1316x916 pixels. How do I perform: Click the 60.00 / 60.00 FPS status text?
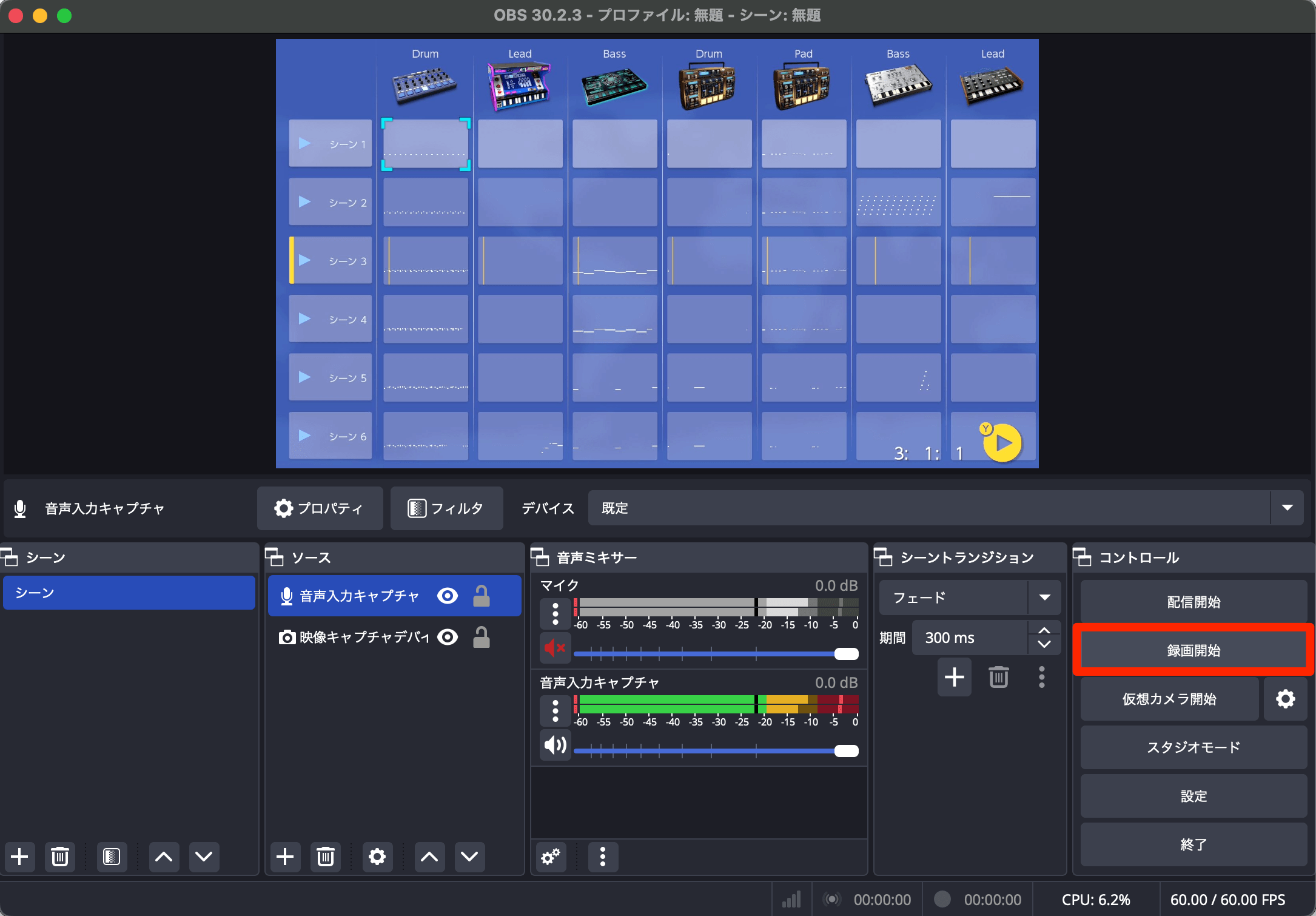coord(1228,900)
